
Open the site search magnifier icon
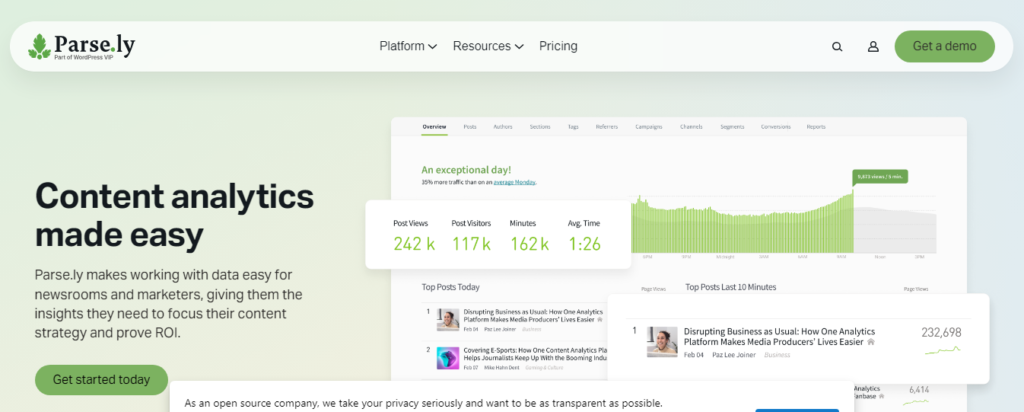(837, 46)
